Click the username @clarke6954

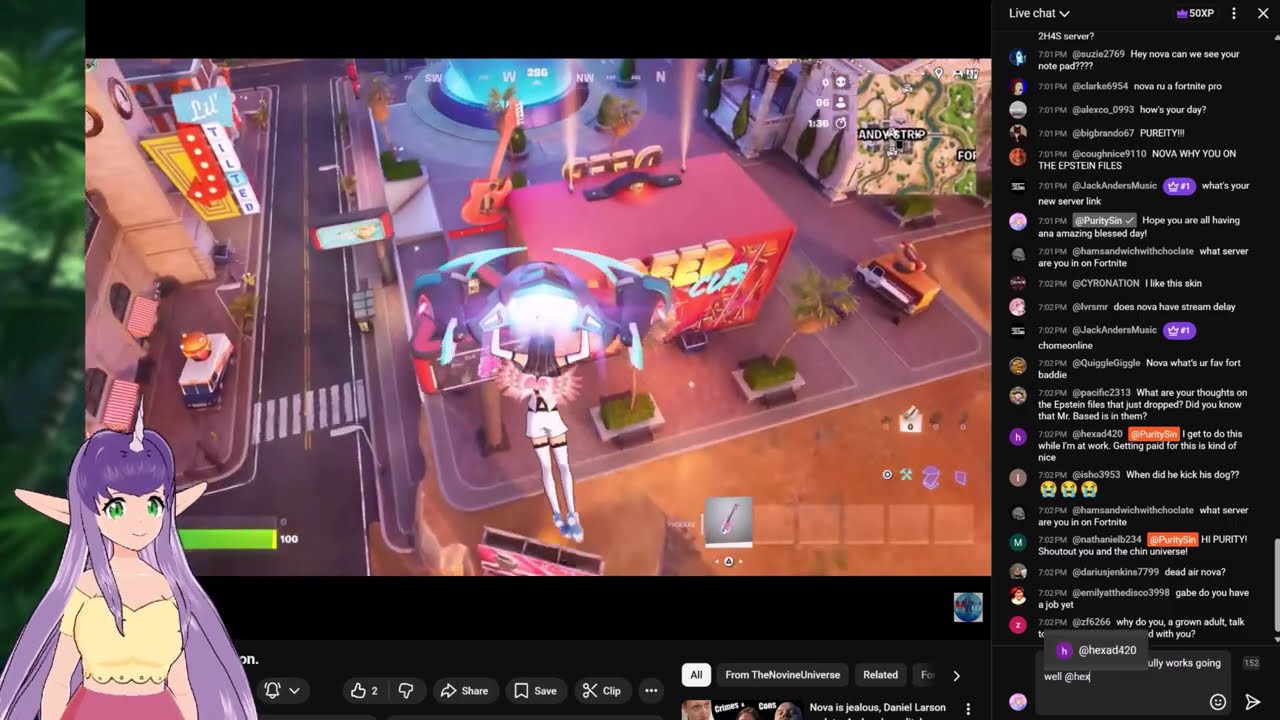[1100, 86]
